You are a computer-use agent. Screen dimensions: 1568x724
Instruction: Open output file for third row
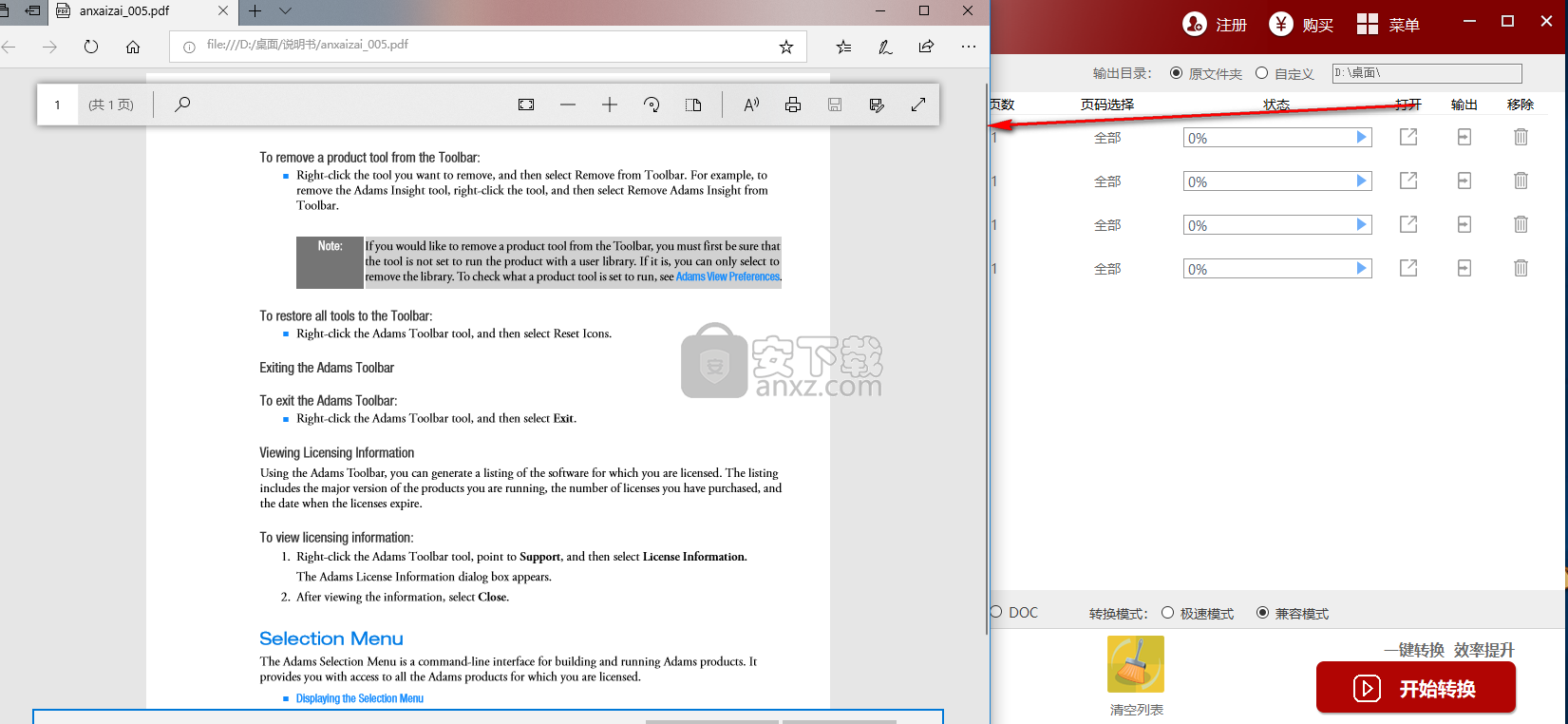(1408, 225)
